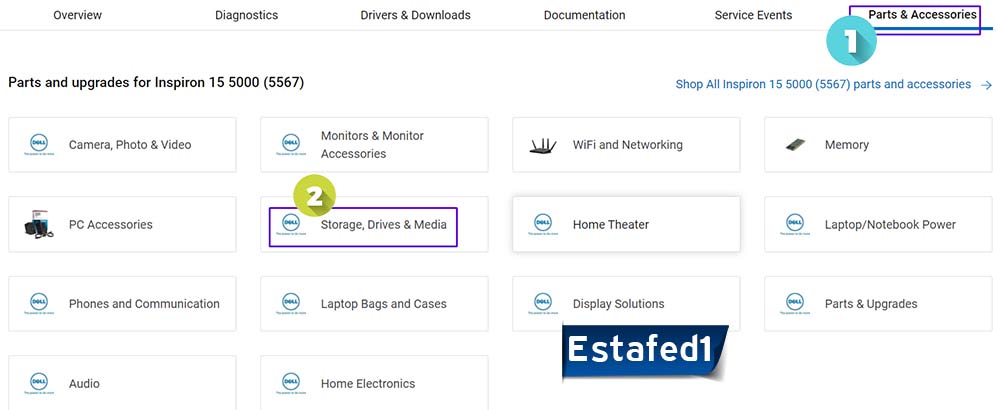The width and height of the screenshot is (996, 410).
Task: Click the Dell logo next to Laptop Bags and Cases
Action: tap(291, 304)
